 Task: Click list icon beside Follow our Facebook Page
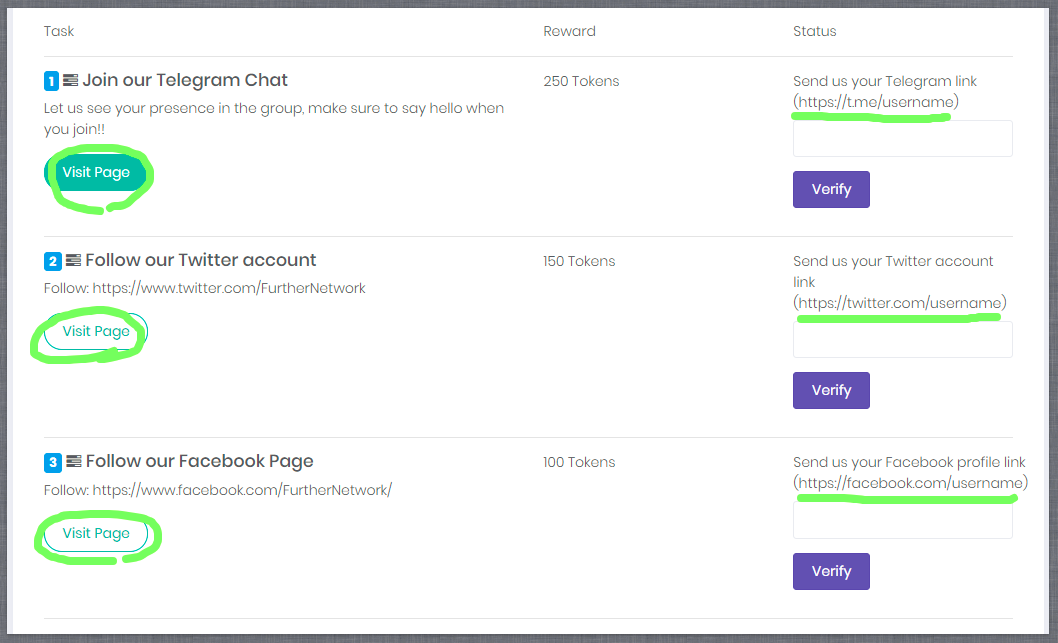(x=73, y=462)
